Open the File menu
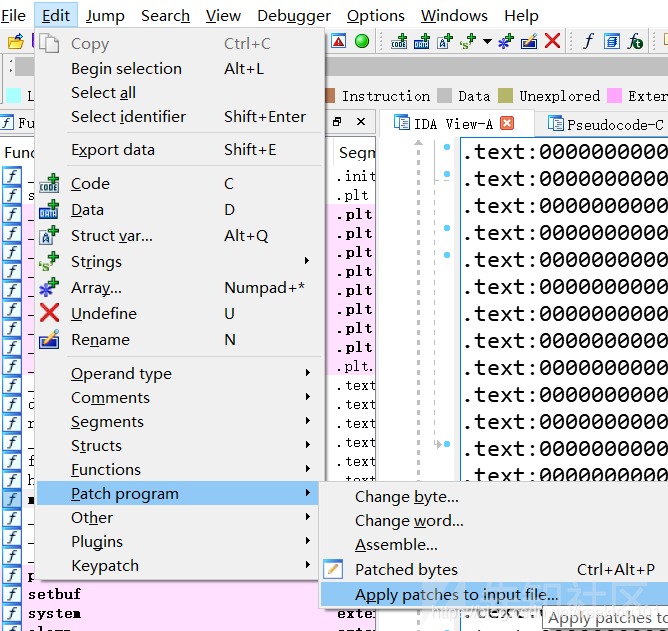 [13, 16]
